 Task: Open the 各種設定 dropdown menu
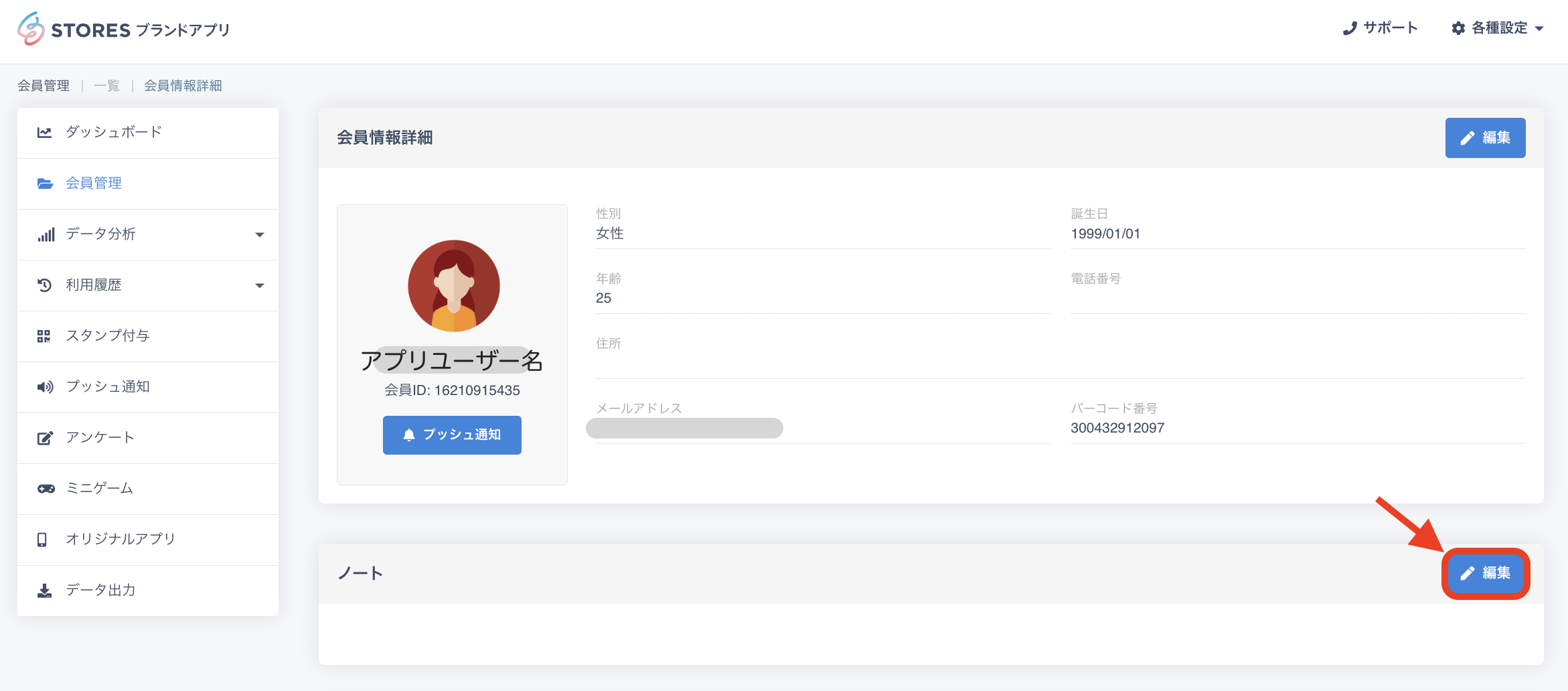[x=1498, y=28]
